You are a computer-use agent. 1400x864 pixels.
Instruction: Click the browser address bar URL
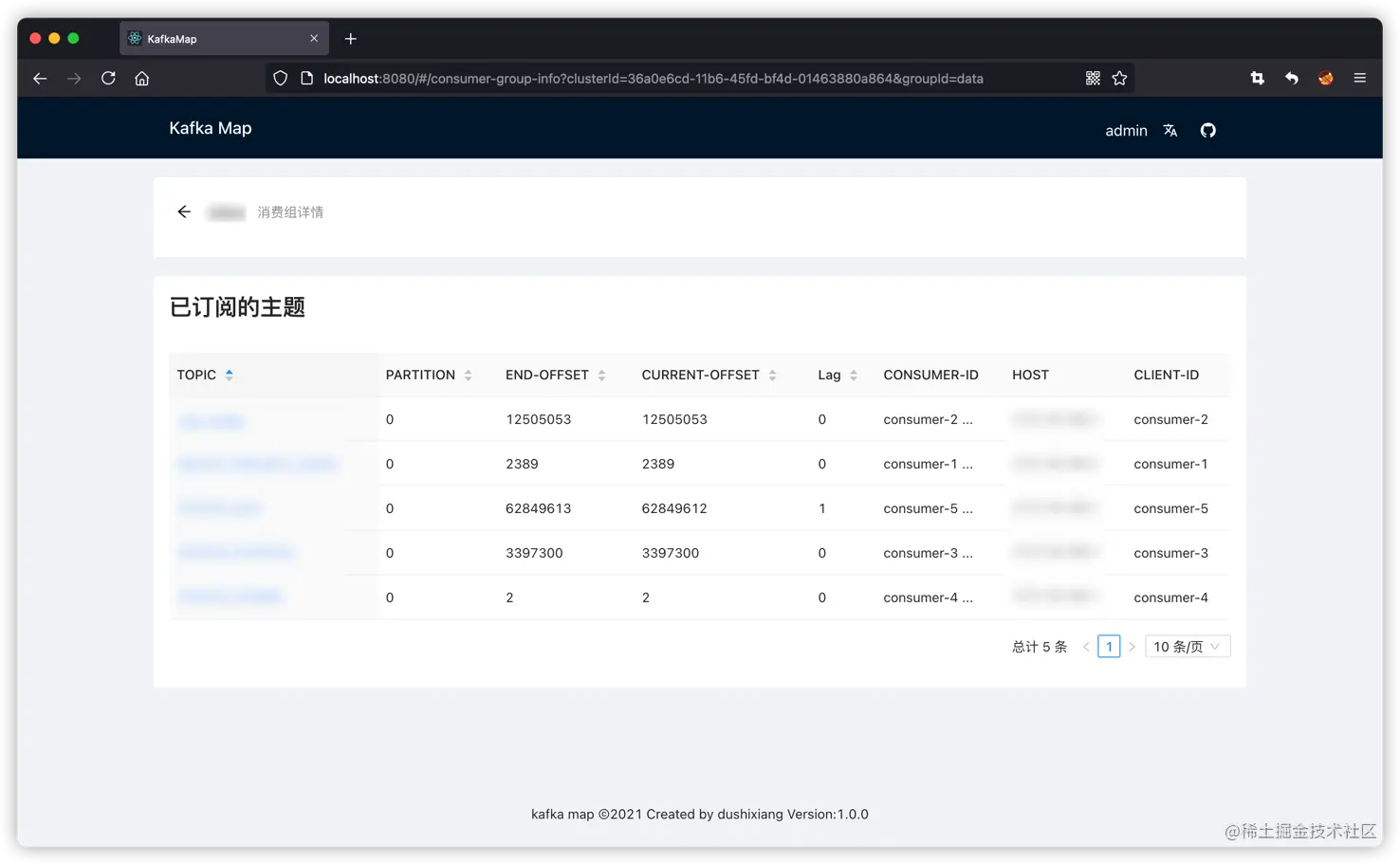coord(653,79)
